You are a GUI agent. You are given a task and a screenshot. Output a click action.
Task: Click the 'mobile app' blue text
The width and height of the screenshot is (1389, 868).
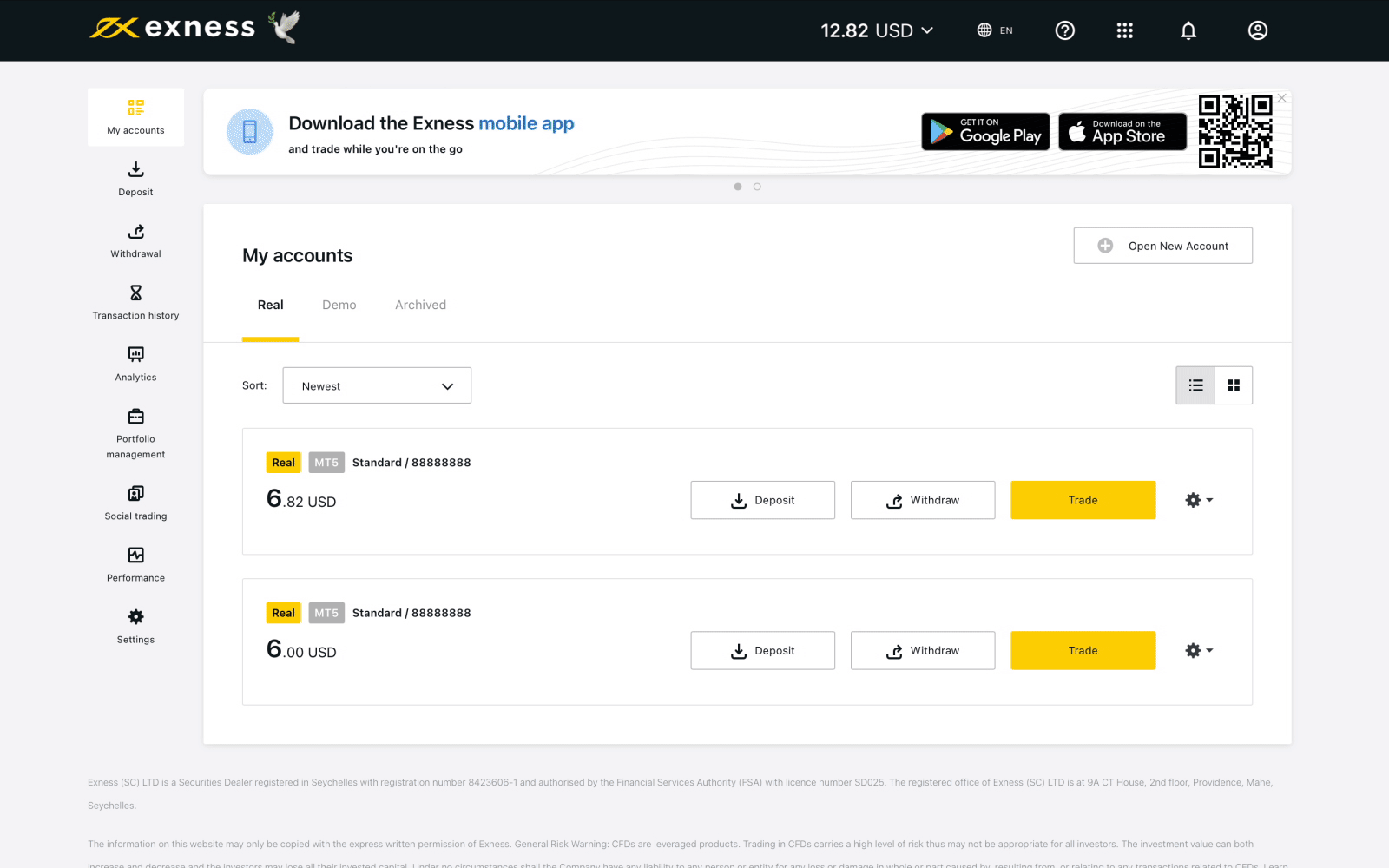526,124
